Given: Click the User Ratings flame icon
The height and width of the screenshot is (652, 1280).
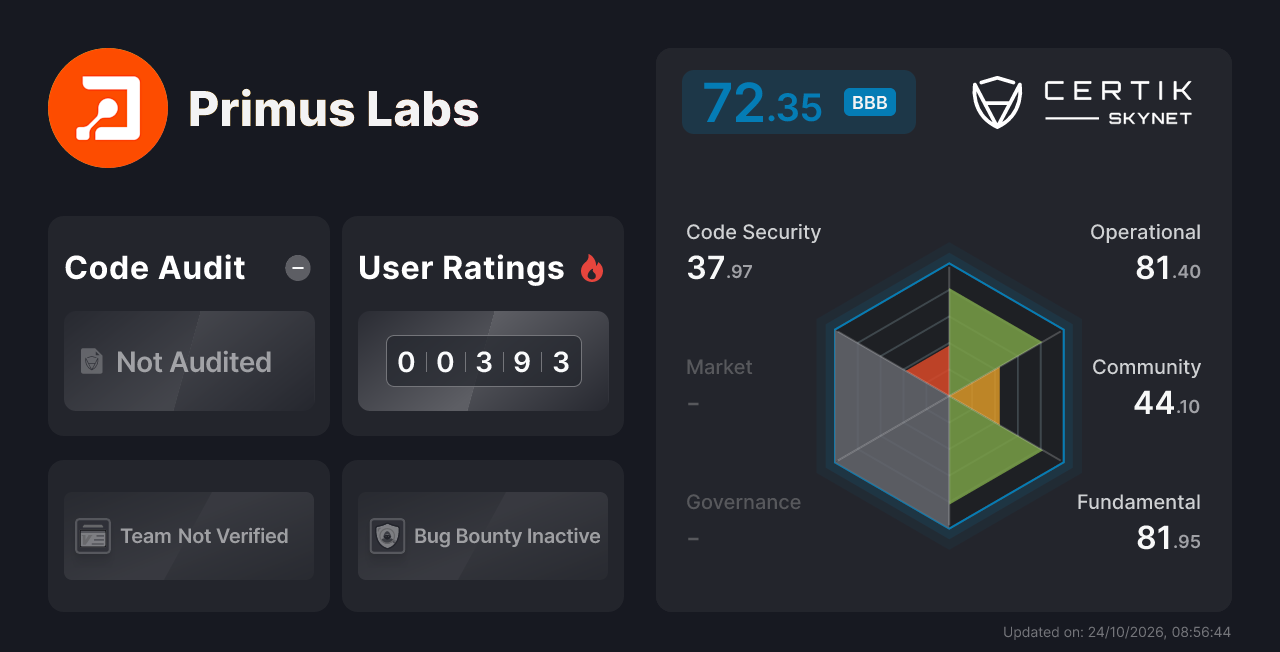Looking at the screenshot, I should (592, 268).
